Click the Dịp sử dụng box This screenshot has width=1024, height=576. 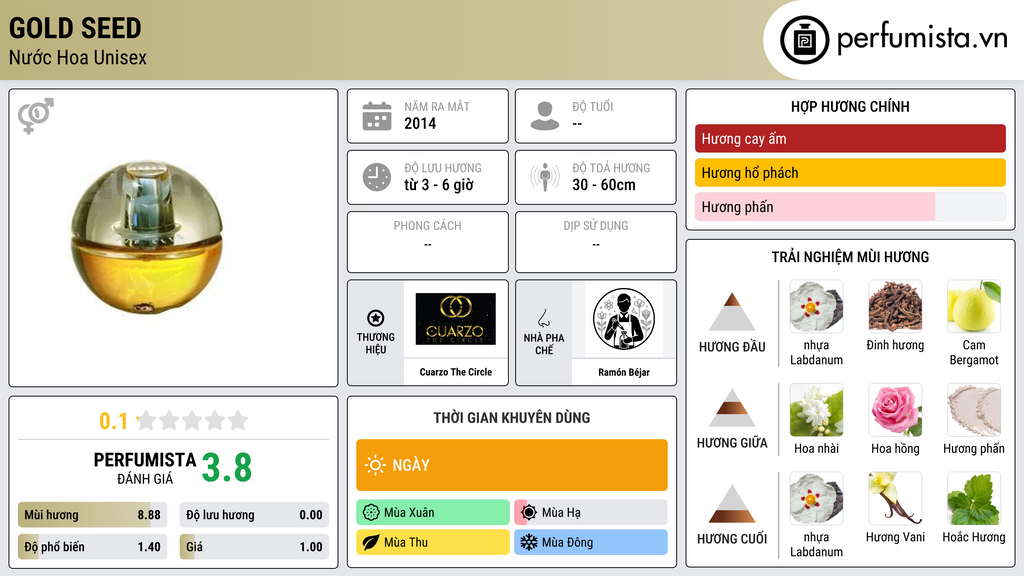[x=596, y=242]
